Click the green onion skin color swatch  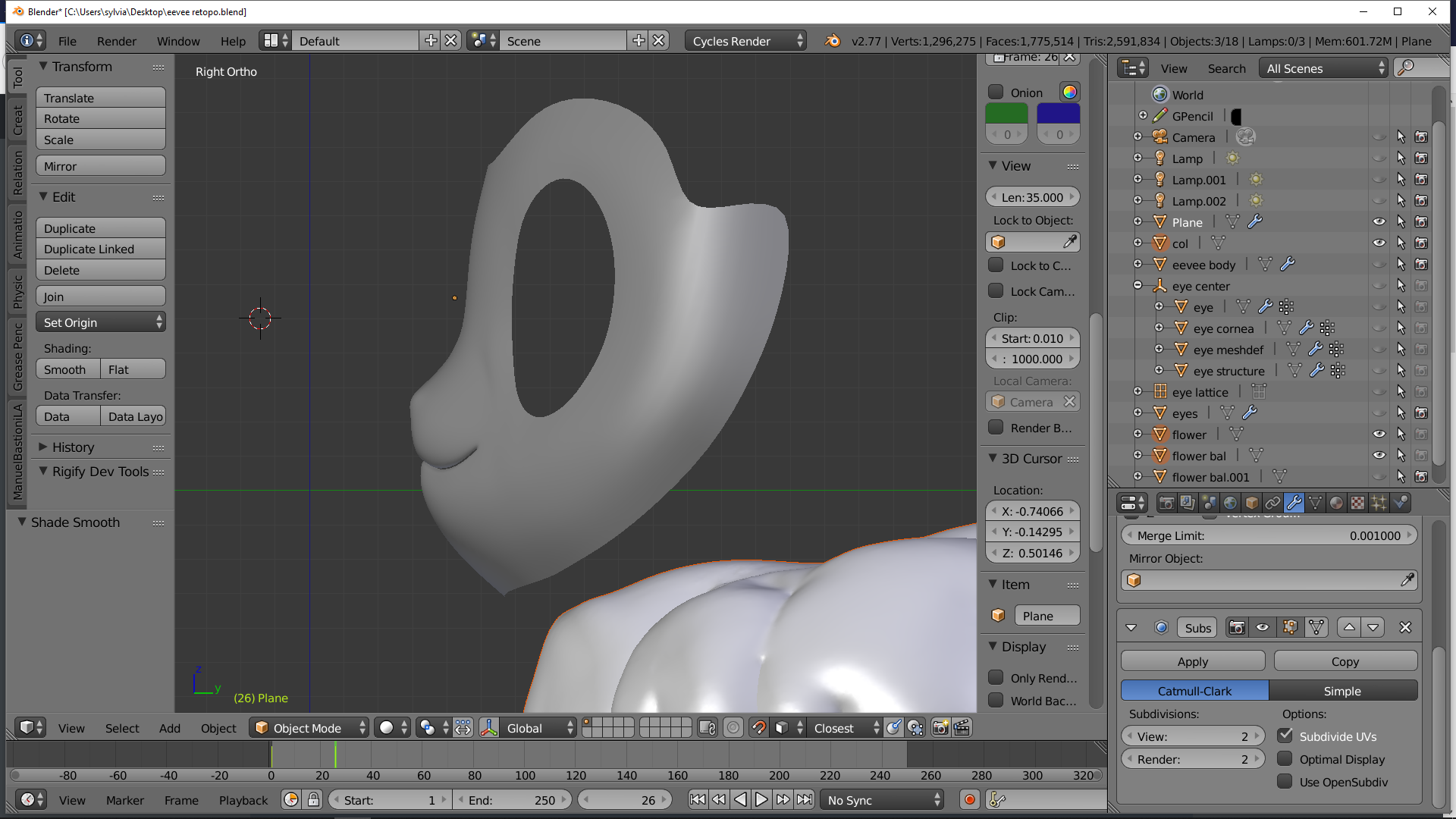pyautogui.click(x=1006, y=114)
